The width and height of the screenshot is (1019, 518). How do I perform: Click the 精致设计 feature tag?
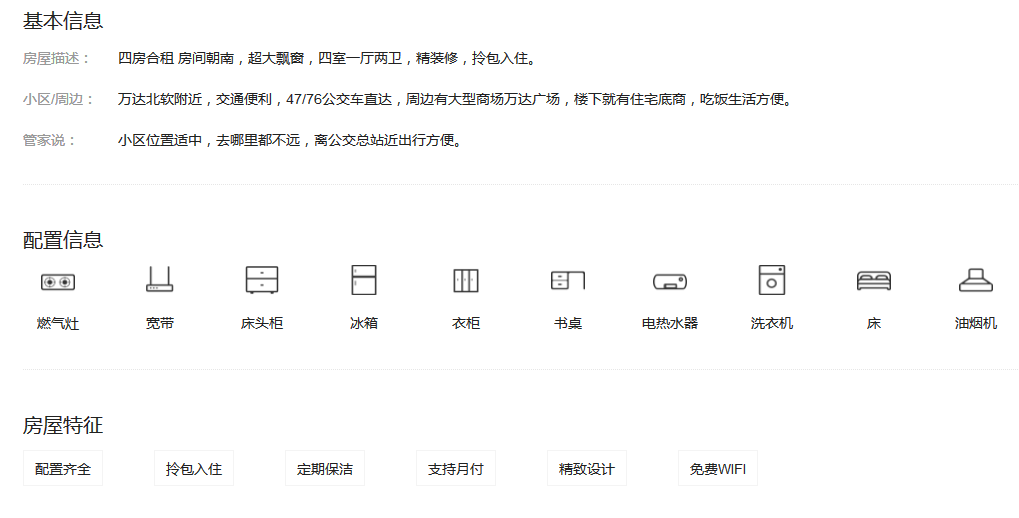(587, 468)
